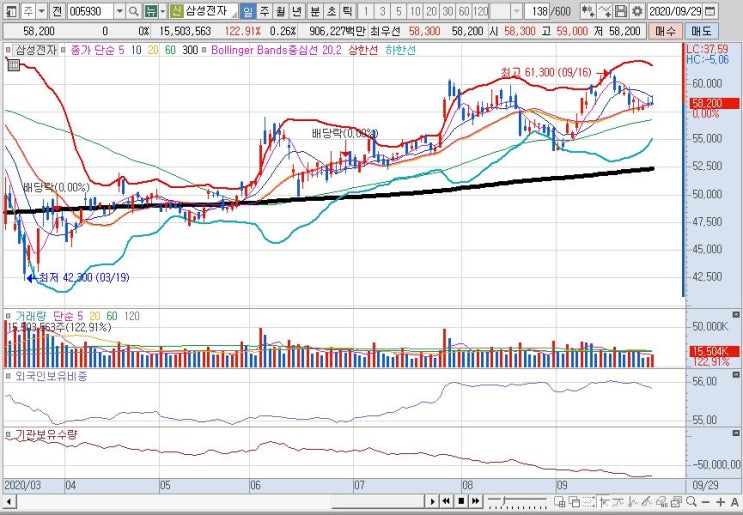Click the stock code search magnifier icon
Image resolution: width=743 pixels, height=515 pixels.
click(x=134, y=10)
